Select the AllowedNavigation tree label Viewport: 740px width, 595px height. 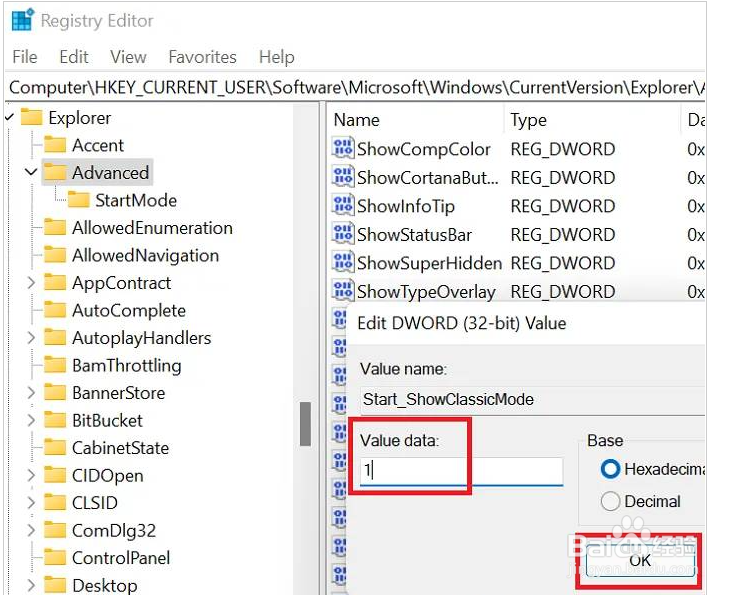tap(145, 255)
